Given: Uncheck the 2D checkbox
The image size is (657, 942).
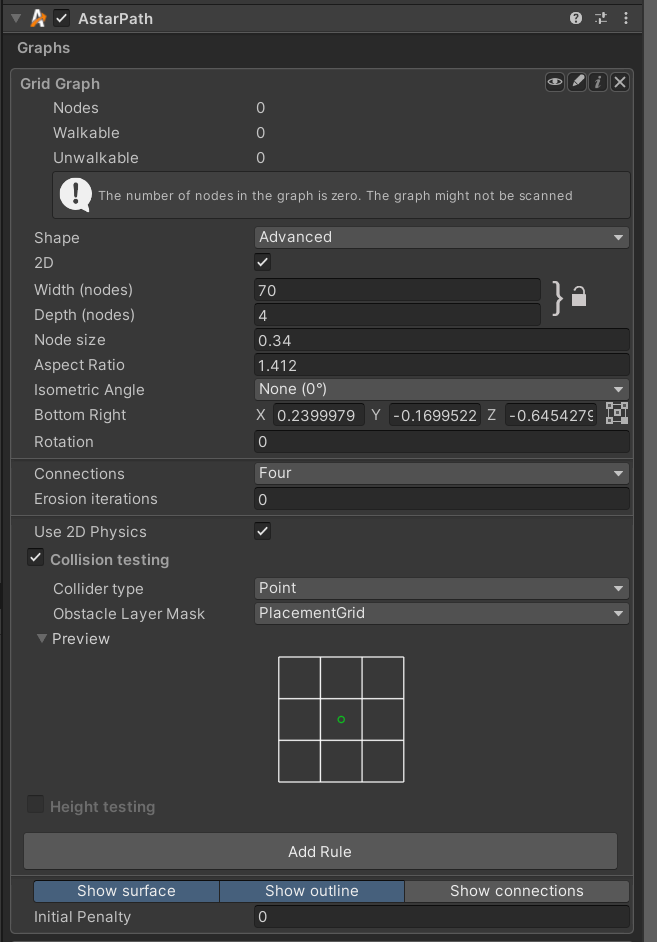Looking at the screenshot, I should pos(262,262).
